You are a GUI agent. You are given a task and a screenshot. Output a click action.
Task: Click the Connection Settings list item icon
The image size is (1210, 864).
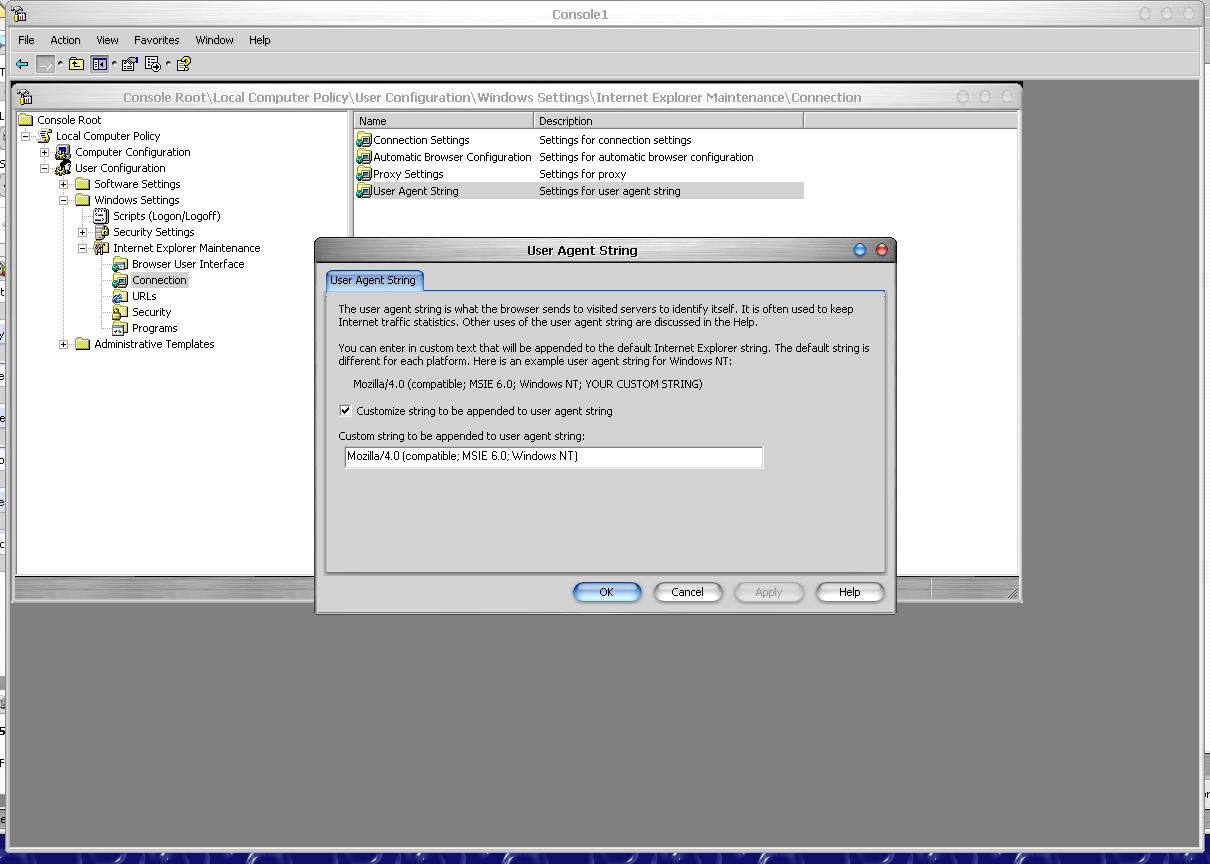coord(364,140)
